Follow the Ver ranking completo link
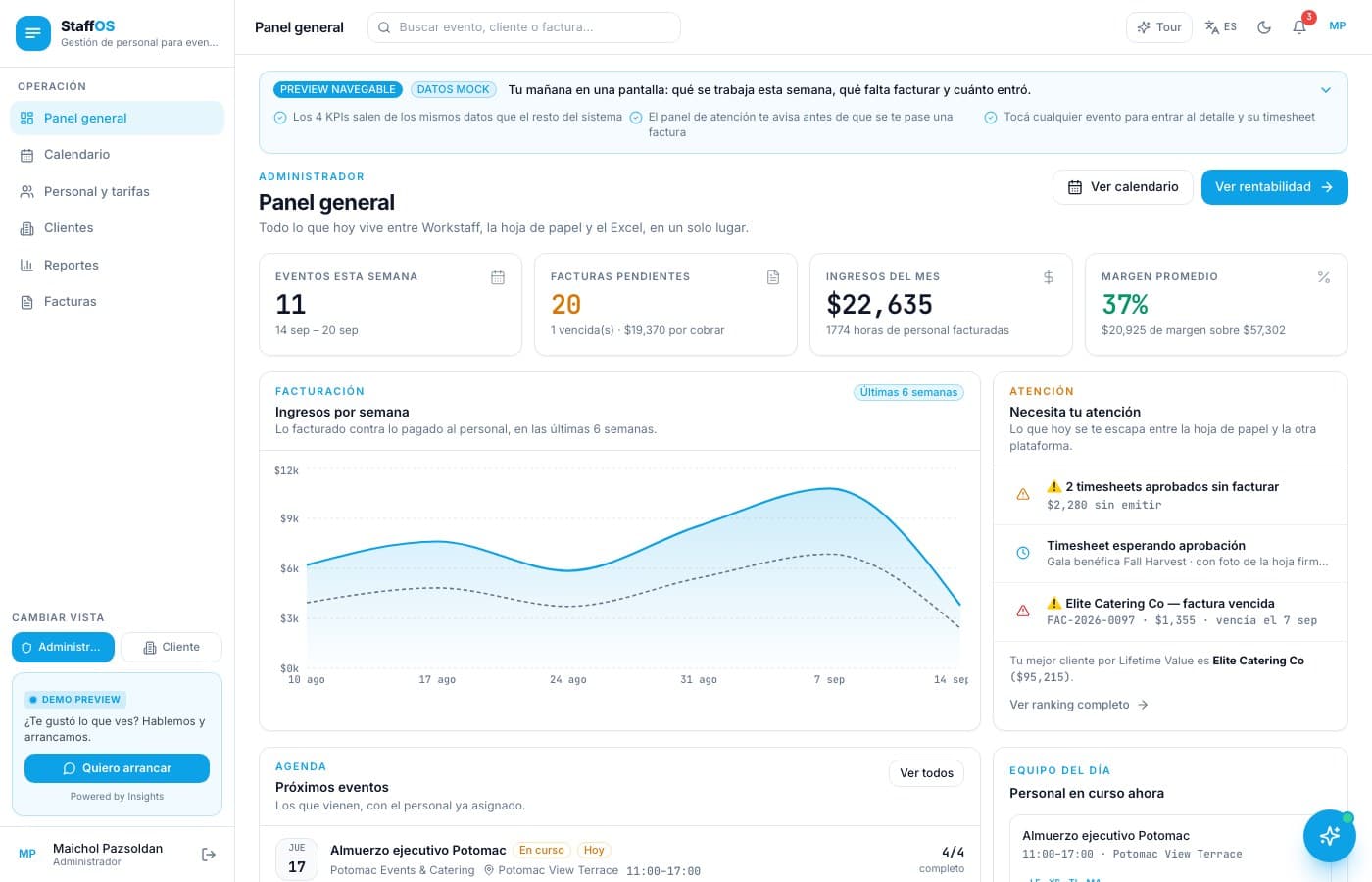 pos(1078,705)
